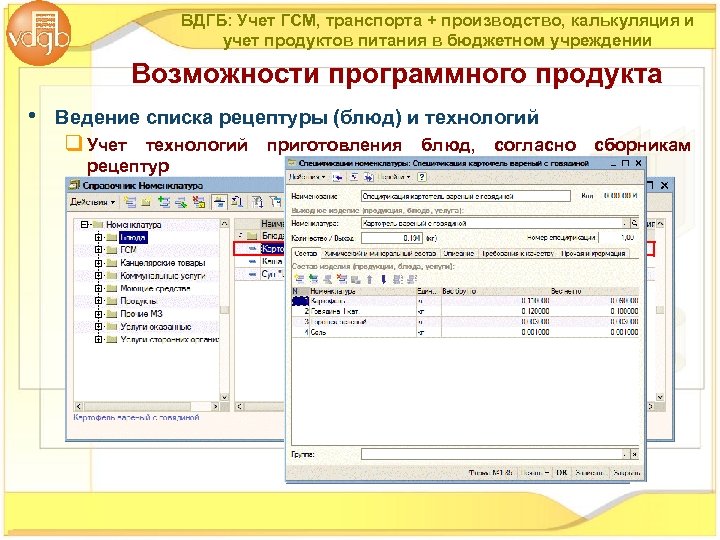
Task: Click delete row icon in Состав table toolbar
Action: (x=342, y=279)
